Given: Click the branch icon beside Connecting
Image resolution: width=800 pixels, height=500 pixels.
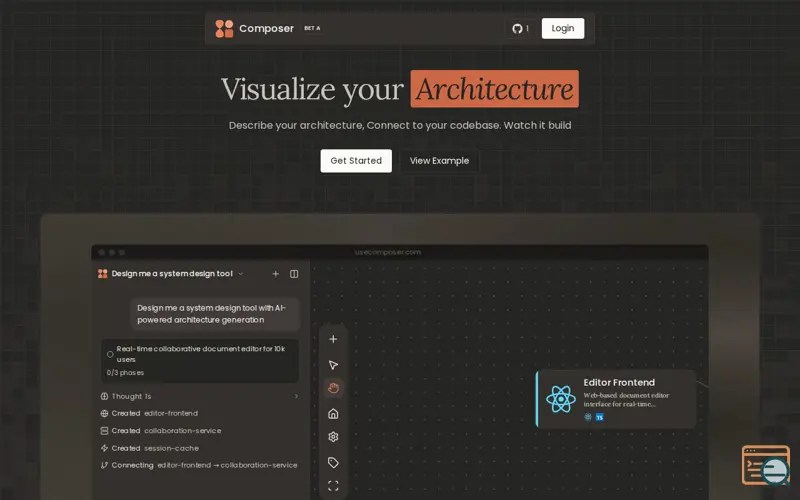Looking at the screenshot, I should coord(104,465).
